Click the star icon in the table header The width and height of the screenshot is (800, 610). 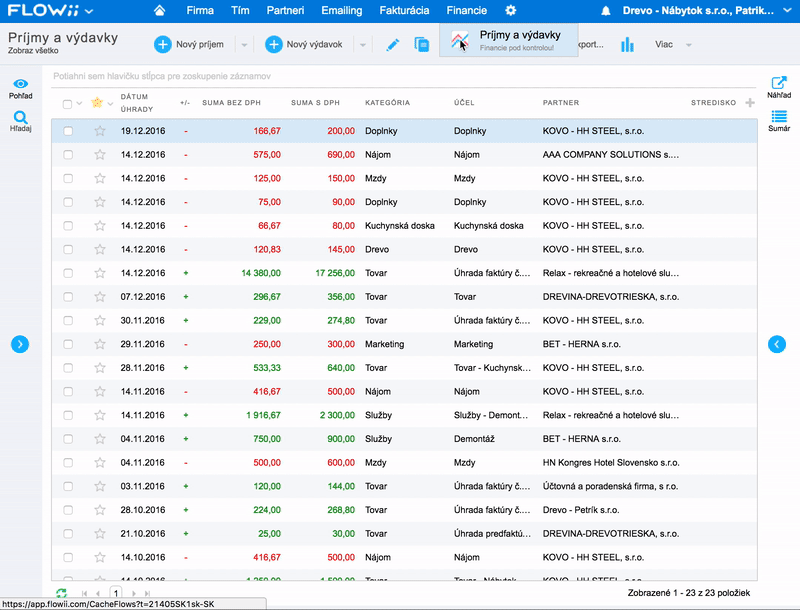[x=96, y=103]
